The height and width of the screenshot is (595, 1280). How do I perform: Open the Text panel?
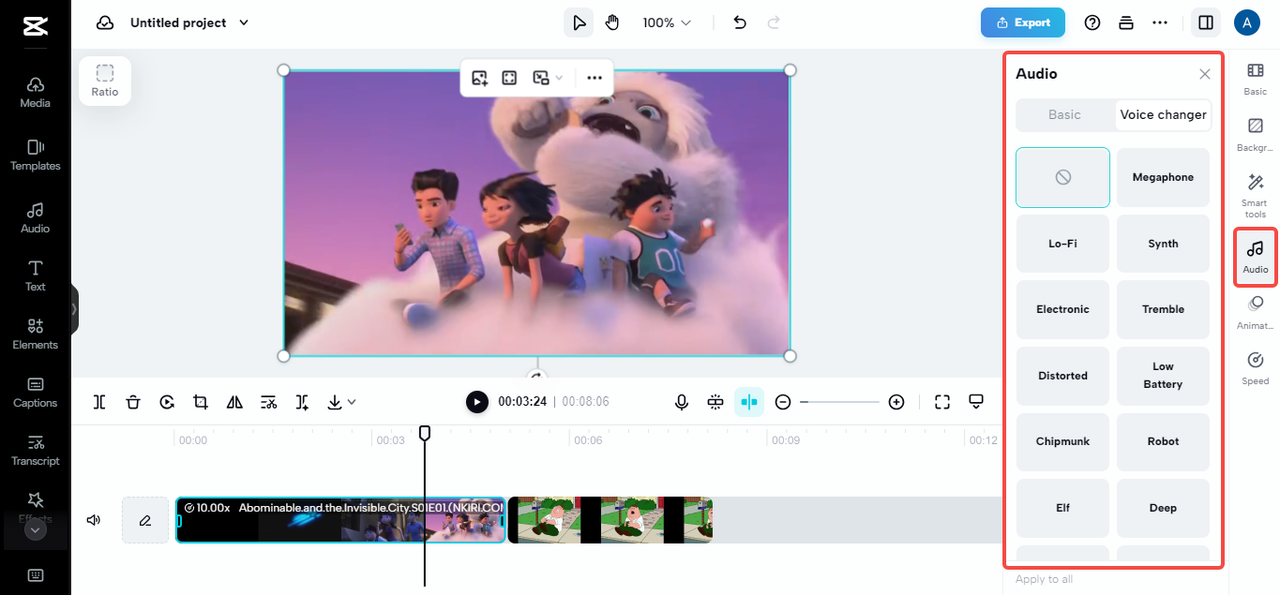pyautogui.click(x=35, y=276)
